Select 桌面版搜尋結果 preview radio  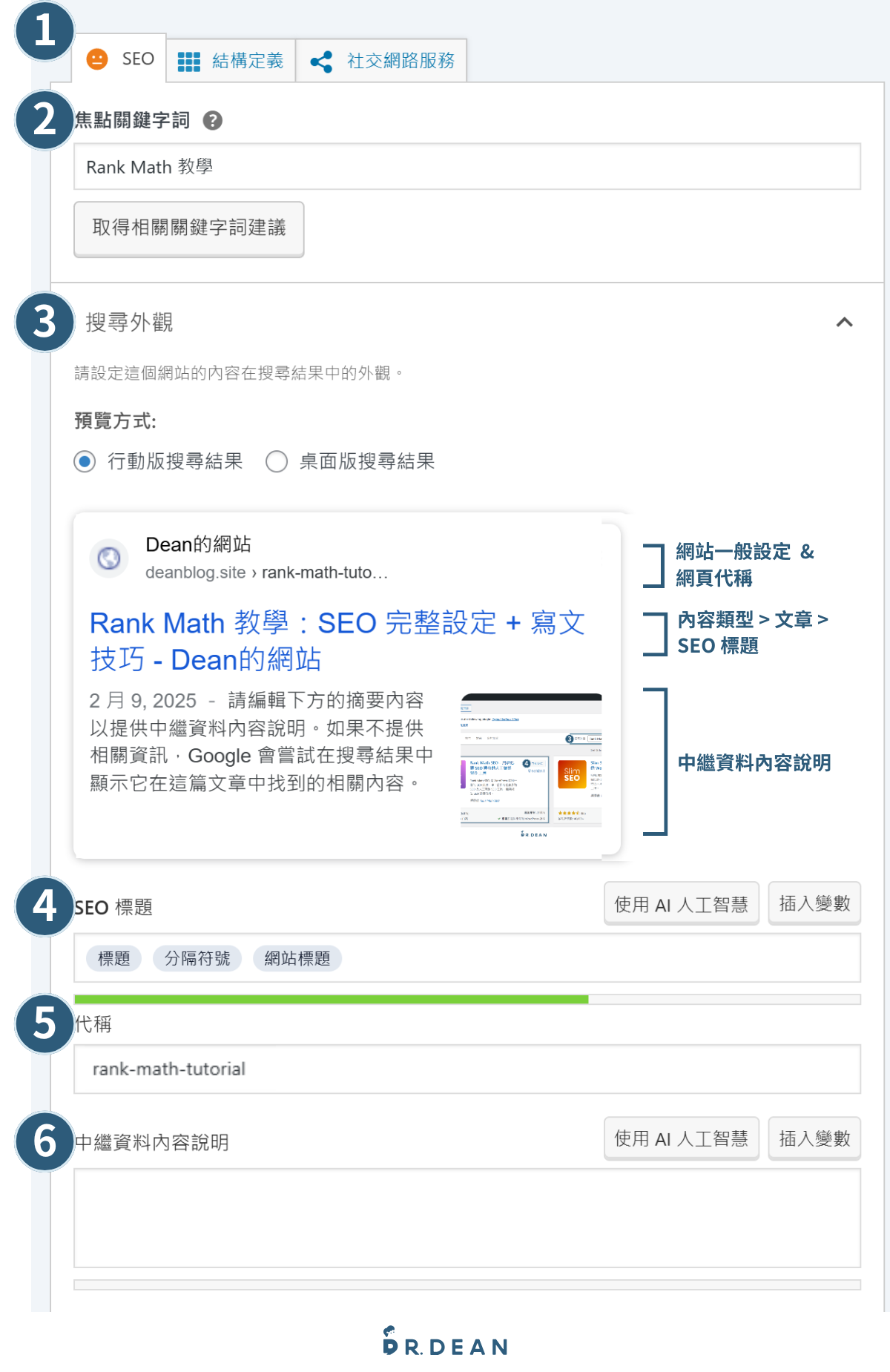(277, 461)
